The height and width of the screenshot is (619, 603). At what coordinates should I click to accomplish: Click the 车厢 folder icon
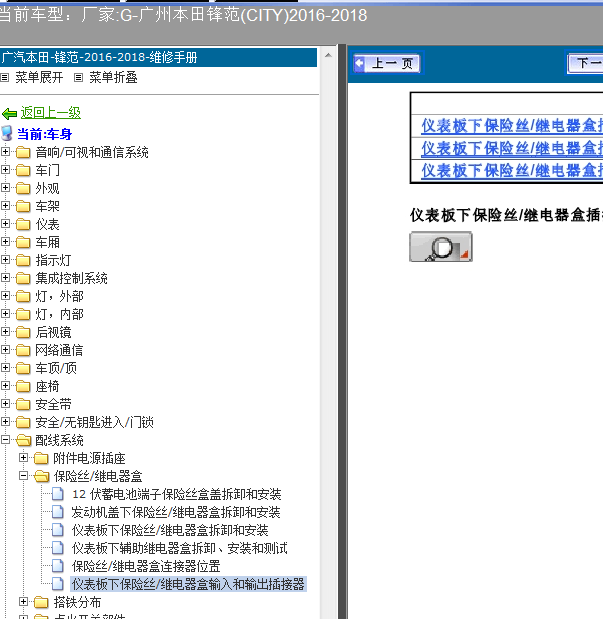pyautogui.click(x=23, y=242)
